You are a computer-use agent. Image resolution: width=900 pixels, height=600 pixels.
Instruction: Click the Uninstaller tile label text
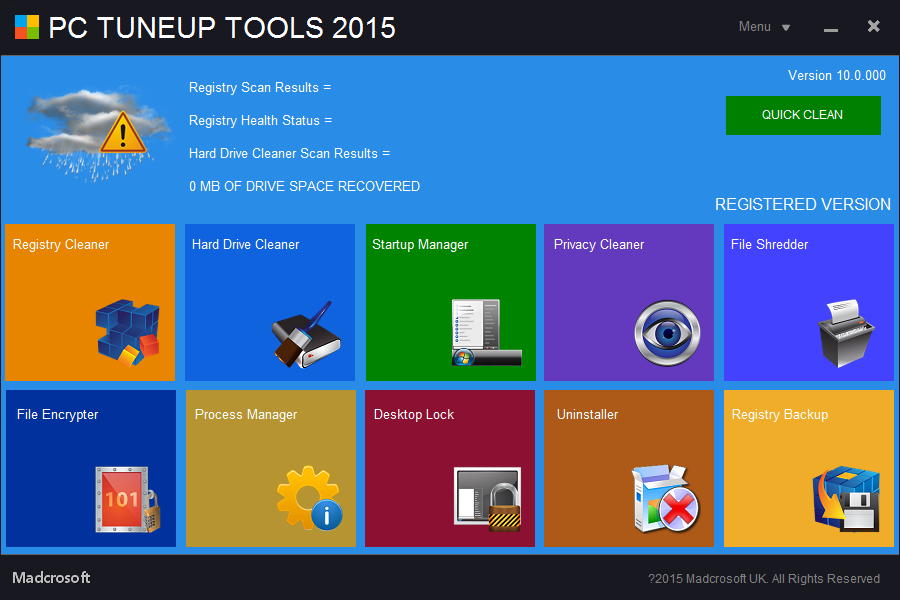click(x=587, y=415)
